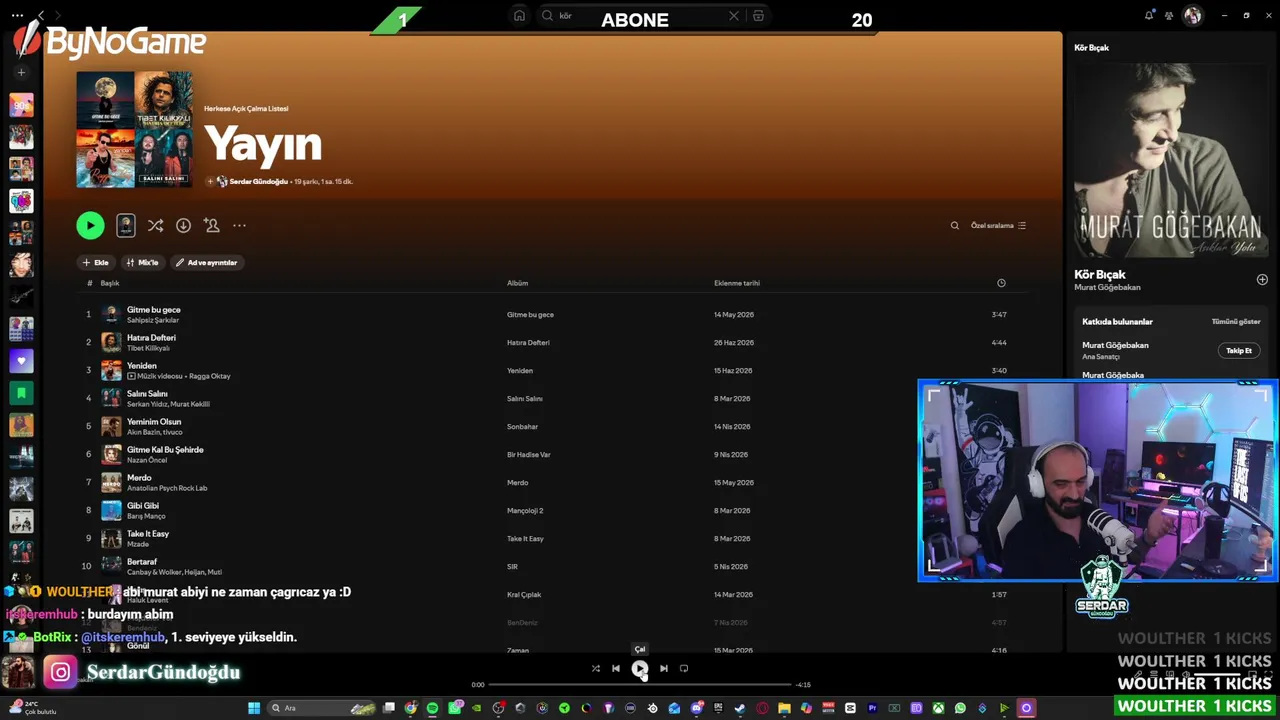Create a new playlist with plus icon
The height and width of the screenshot is (720, 1280).
click(21, 72)
